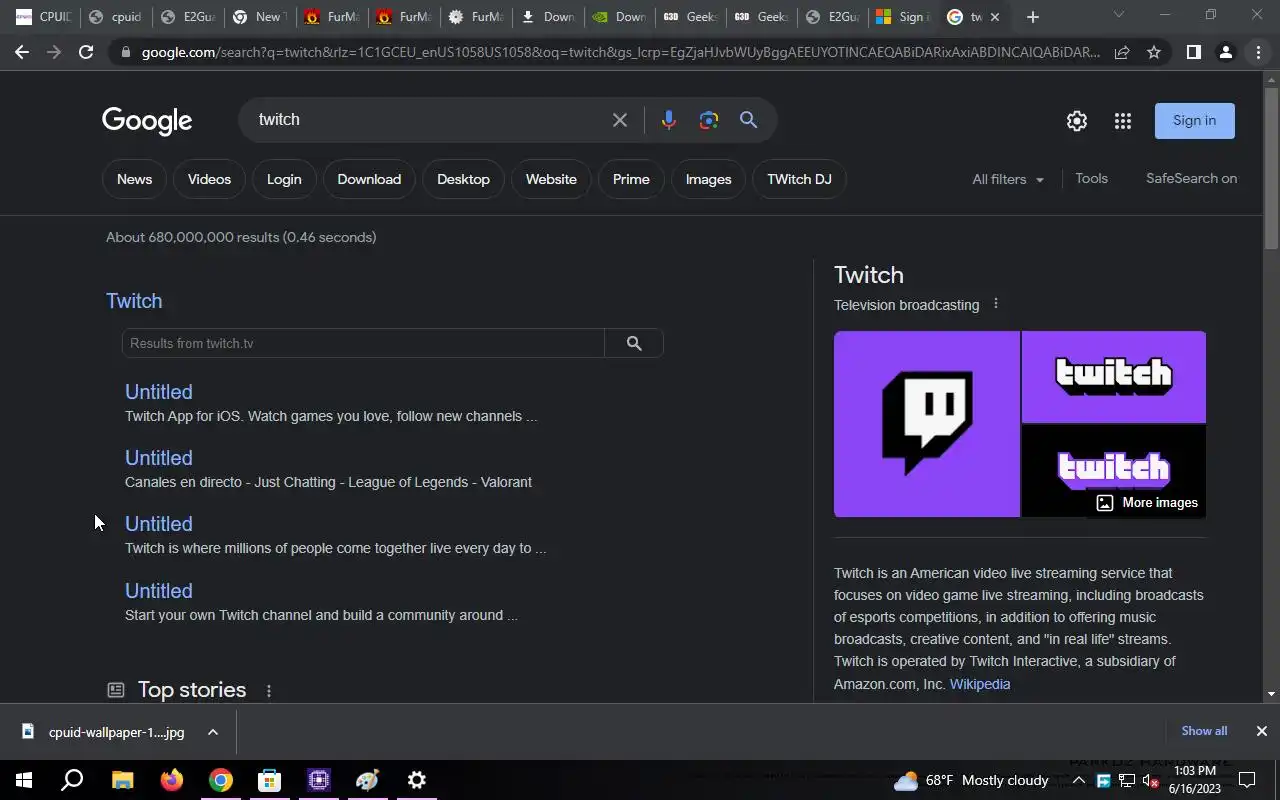Select the Website filter chip
Viewport: 1280px width, 800px height.
click(x=551, y=179)
